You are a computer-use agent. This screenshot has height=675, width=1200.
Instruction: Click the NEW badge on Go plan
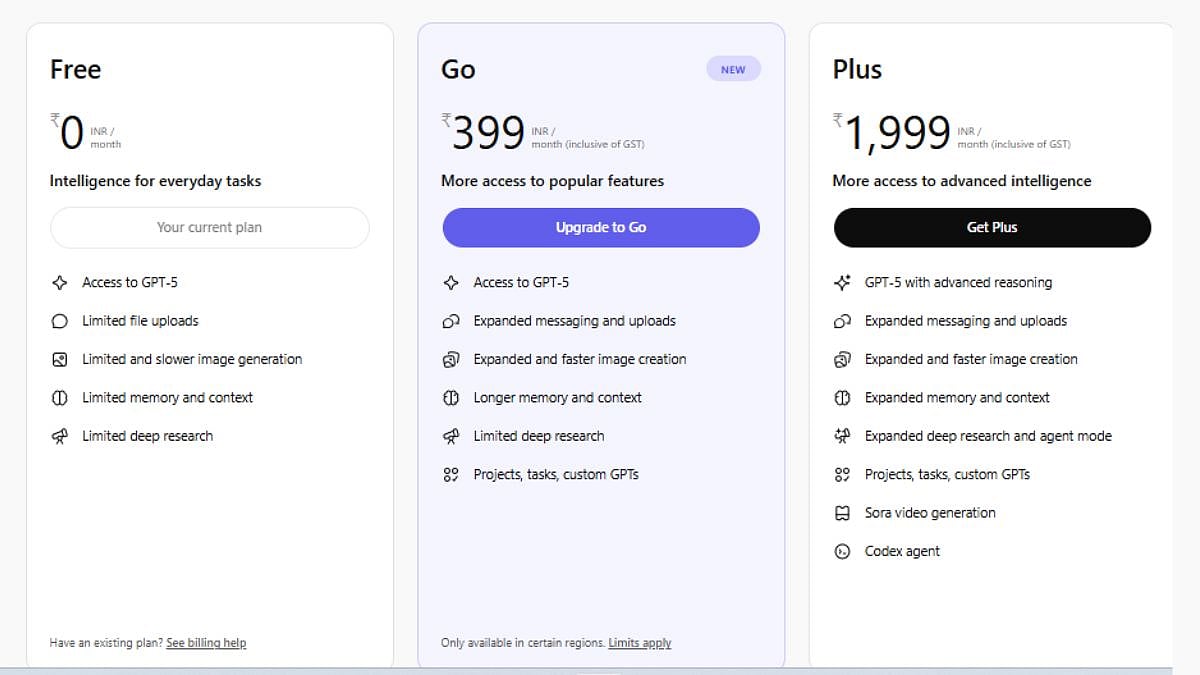pyautogui.click(x=733, y=70)
